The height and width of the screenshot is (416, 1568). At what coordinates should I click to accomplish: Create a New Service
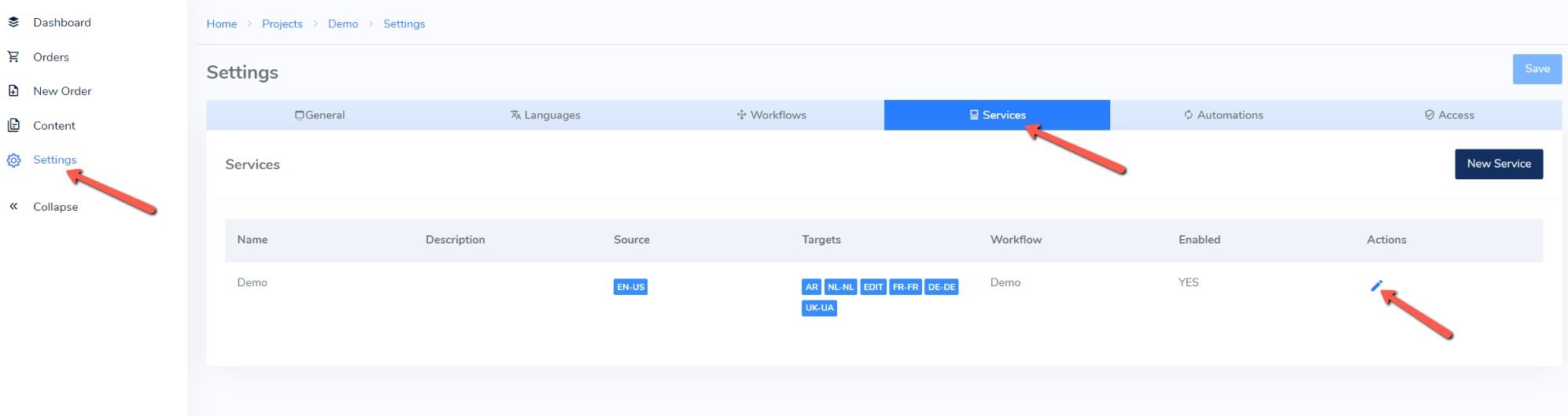pos(1499,164)
